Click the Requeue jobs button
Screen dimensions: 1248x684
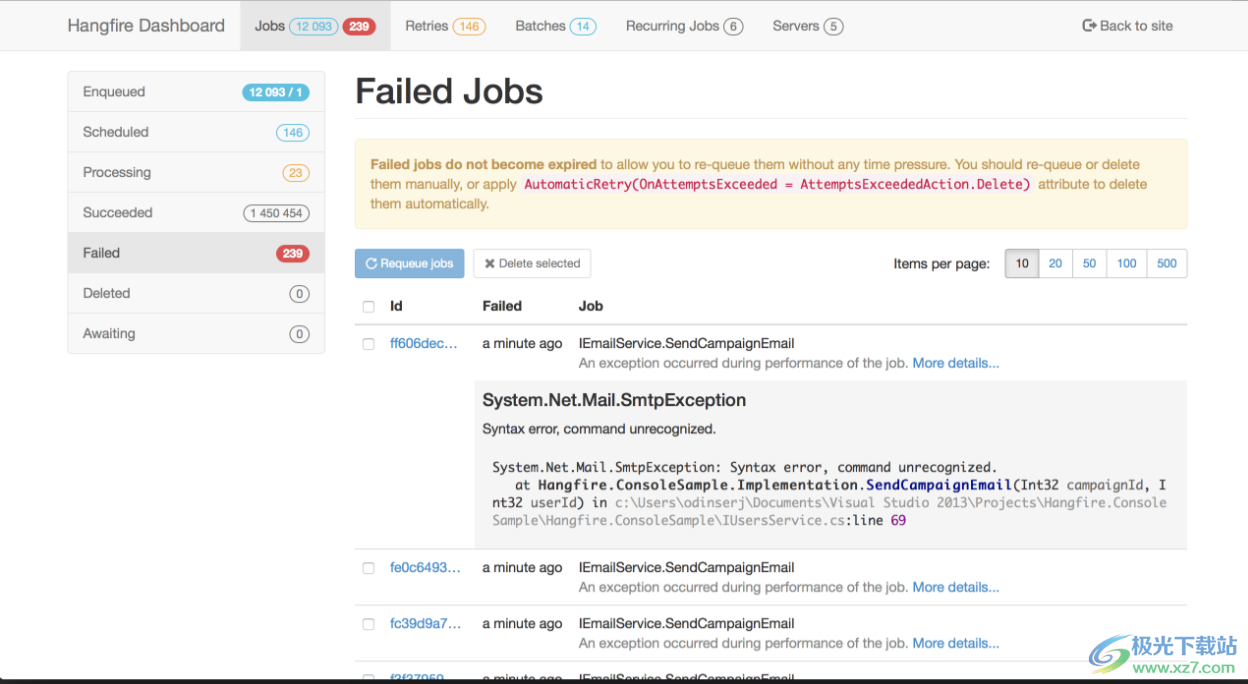[409, 264]
